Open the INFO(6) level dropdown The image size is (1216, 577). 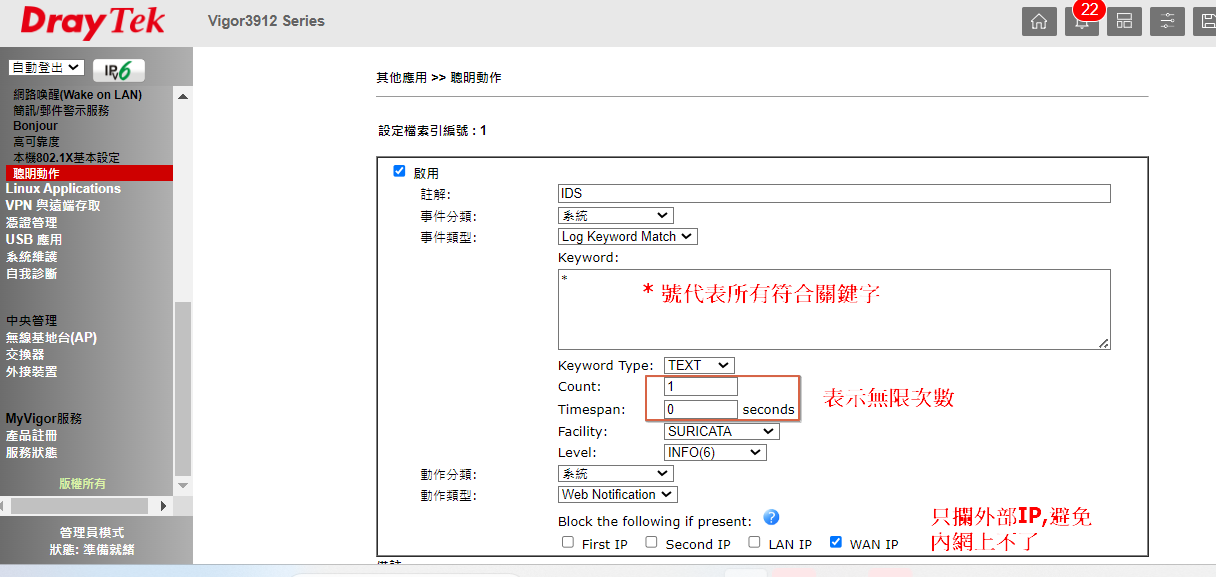click(715, 452)
